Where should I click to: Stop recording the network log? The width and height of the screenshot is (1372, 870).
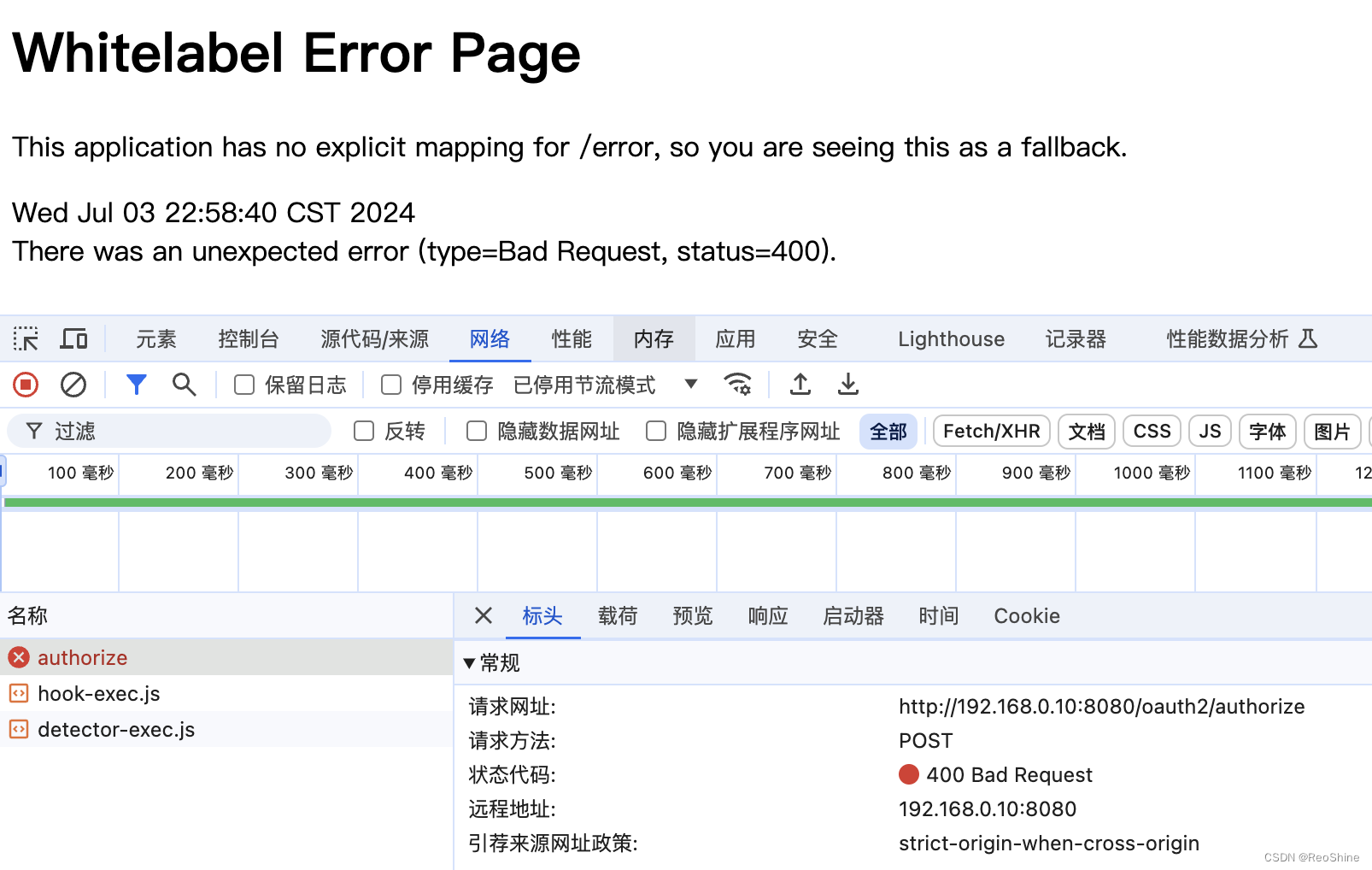(x=25, y=385)
